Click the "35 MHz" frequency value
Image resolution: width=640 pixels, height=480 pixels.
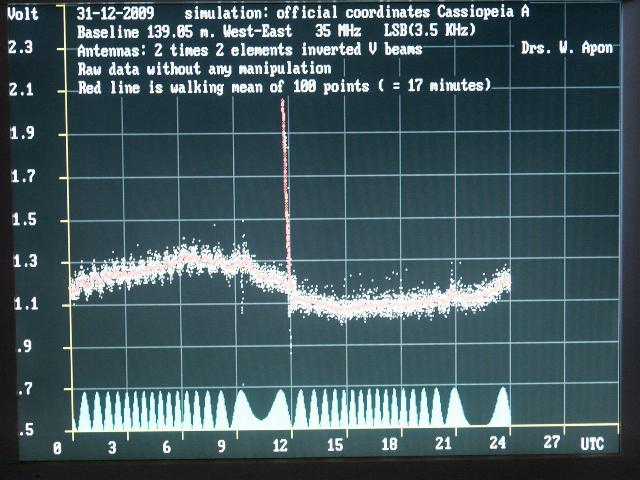338,31
